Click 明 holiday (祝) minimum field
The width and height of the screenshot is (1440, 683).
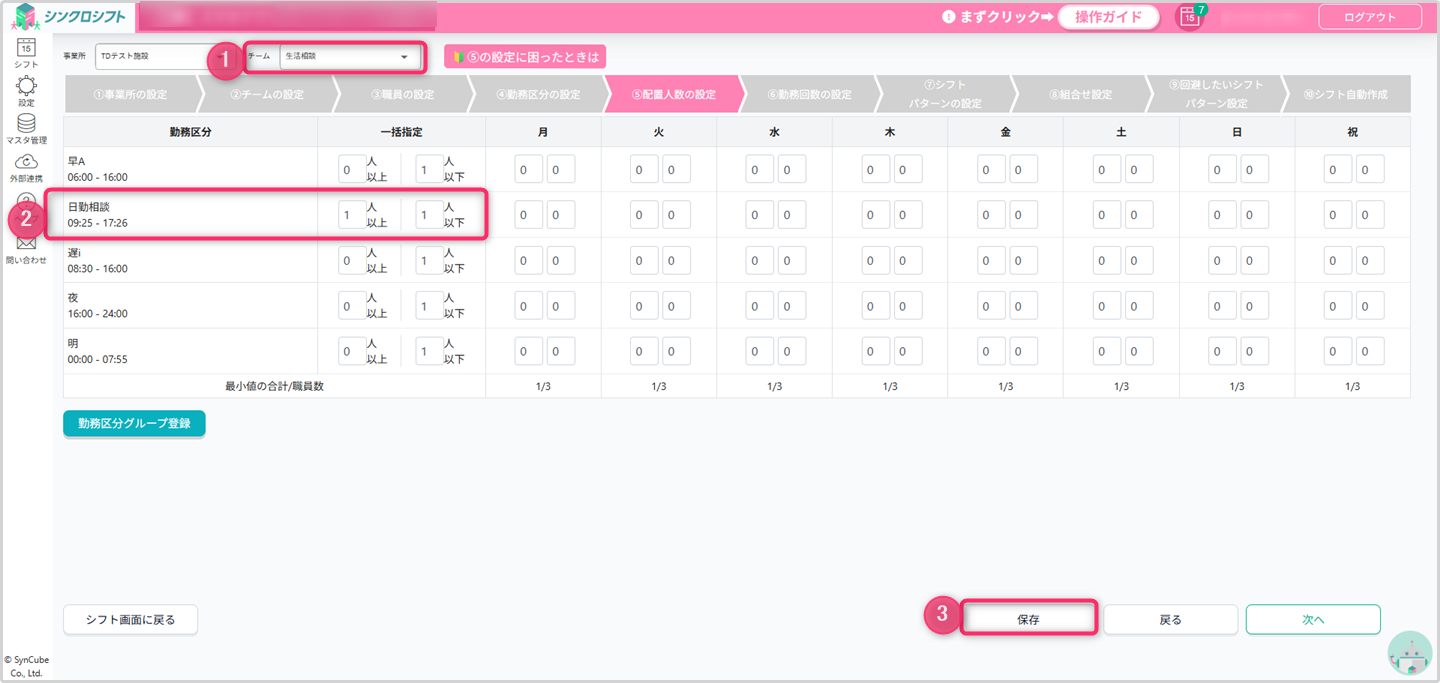pos(1338,352)
